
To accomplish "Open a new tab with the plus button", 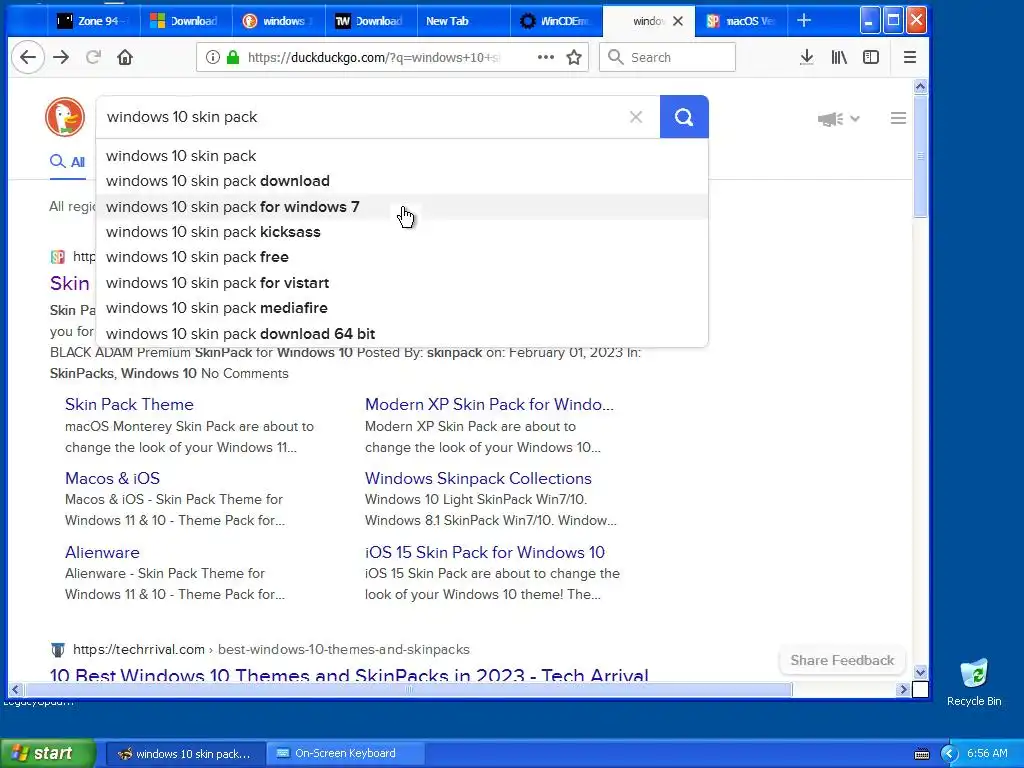I will click(x=804, y=21).
